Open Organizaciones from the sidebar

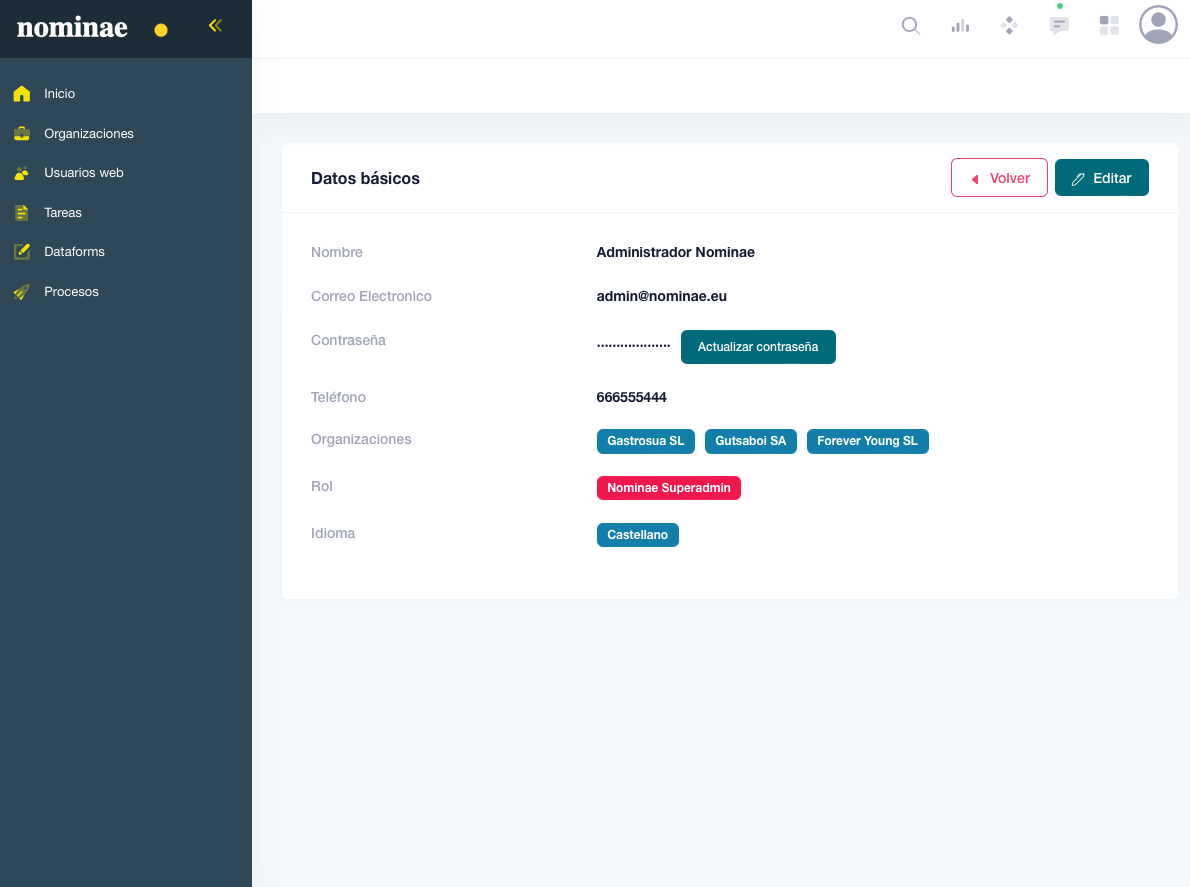88,134
